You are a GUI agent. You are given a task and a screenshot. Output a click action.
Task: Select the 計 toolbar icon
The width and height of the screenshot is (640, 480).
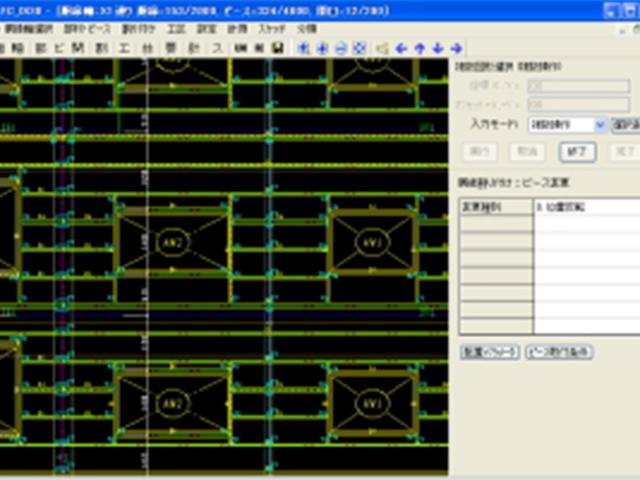pos(194,47)
